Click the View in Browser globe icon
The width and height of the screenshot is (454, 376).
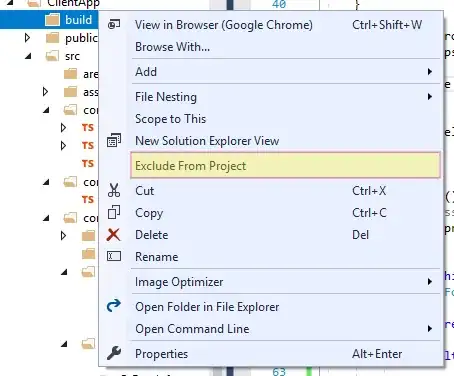click(x=114, y=24)
